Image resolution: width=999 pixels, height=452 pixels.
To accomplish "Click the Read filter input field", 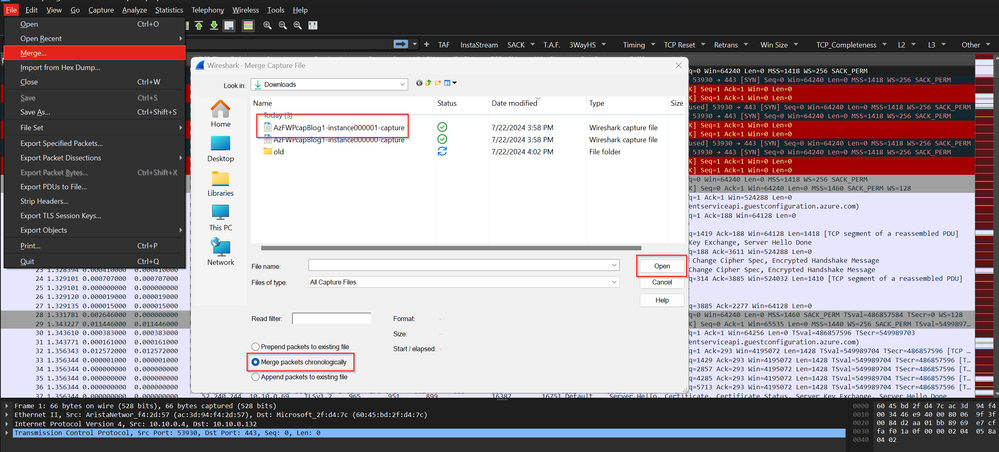I will 331,318.
